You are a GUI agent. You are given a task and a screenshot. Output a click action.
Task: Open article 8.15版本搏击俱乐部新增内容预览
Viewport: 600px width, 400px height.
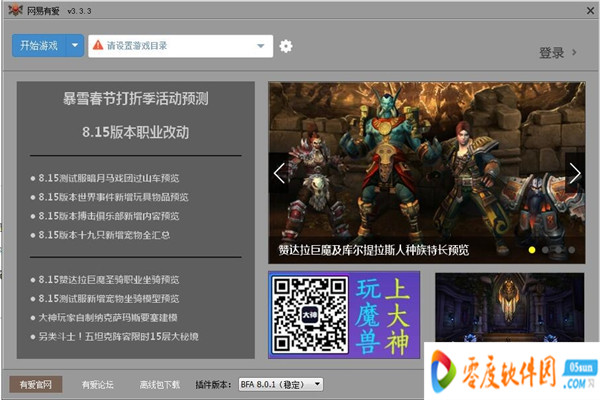(109, 216)
